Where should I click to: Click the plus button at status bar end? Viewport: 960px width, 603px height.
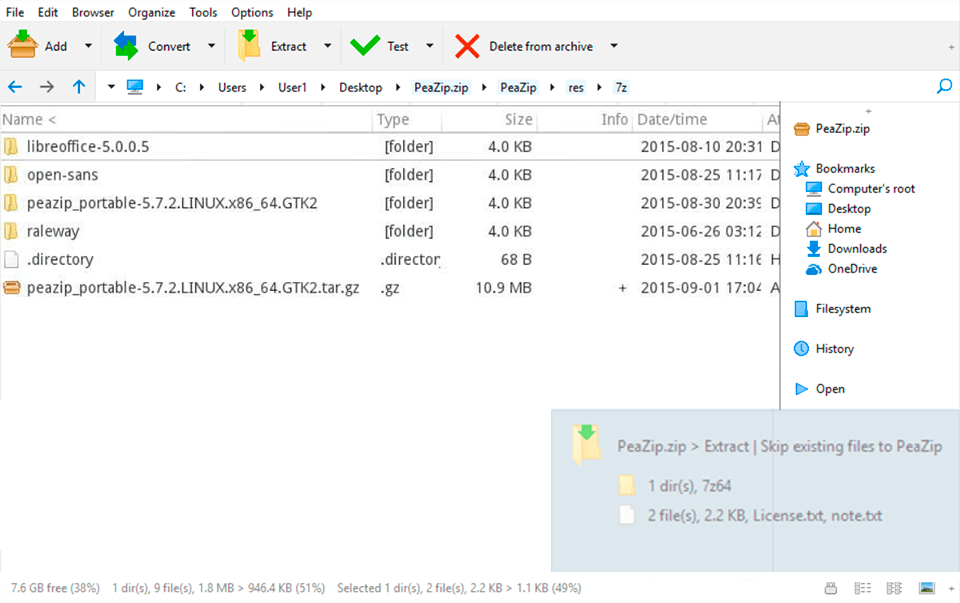pos(951,589)
